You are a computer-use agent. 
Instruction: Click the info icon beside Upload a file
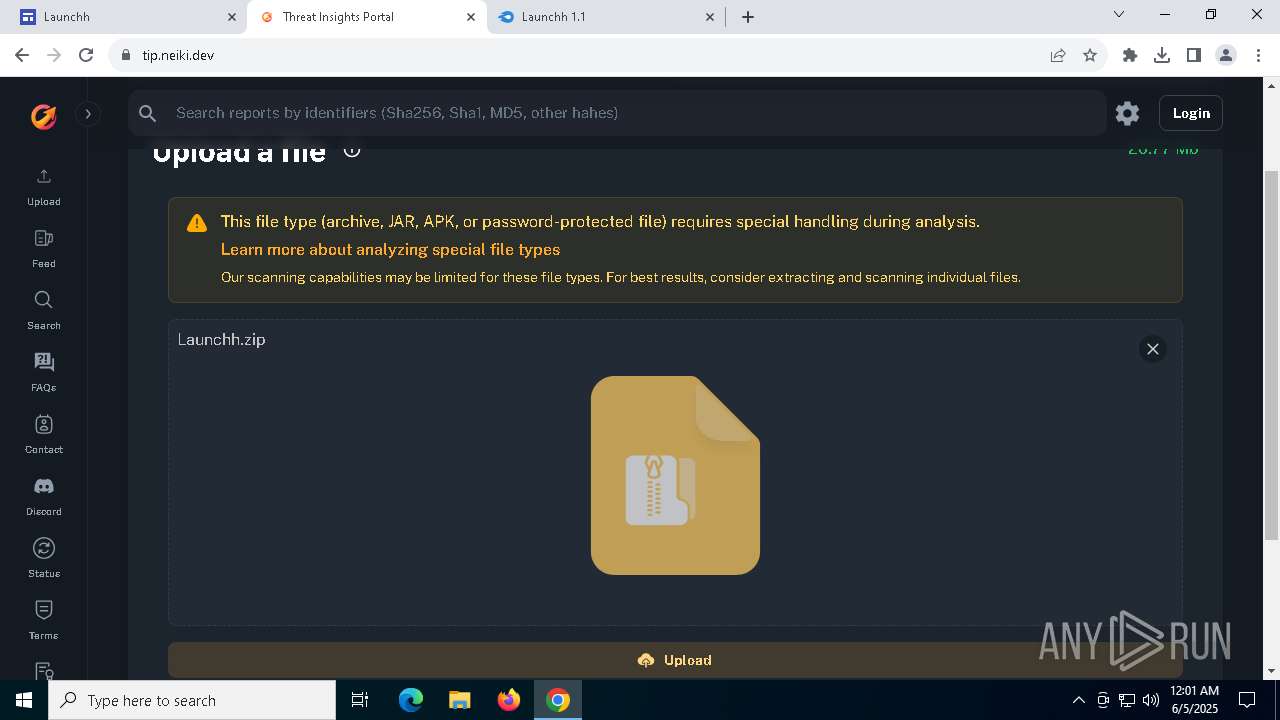pos(352,151)
